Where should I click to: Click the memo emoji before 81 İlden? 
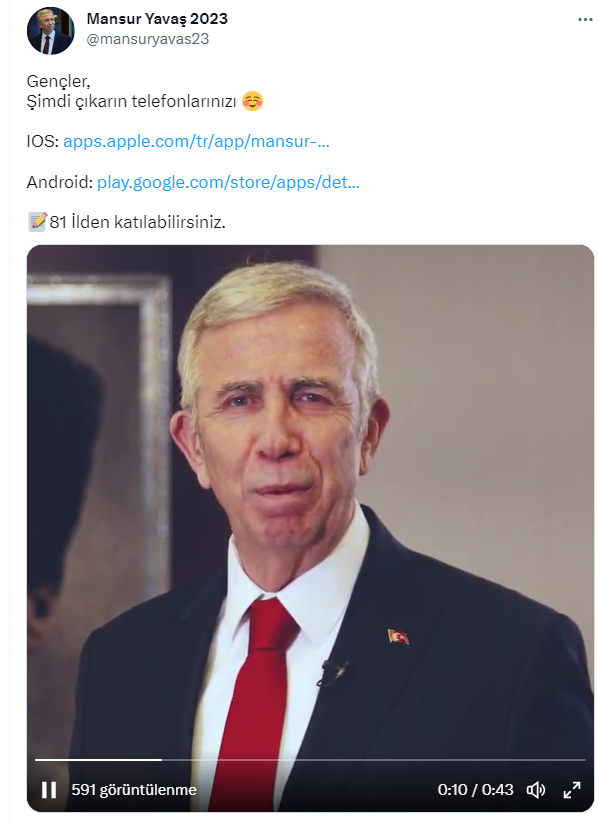(35, 222)
